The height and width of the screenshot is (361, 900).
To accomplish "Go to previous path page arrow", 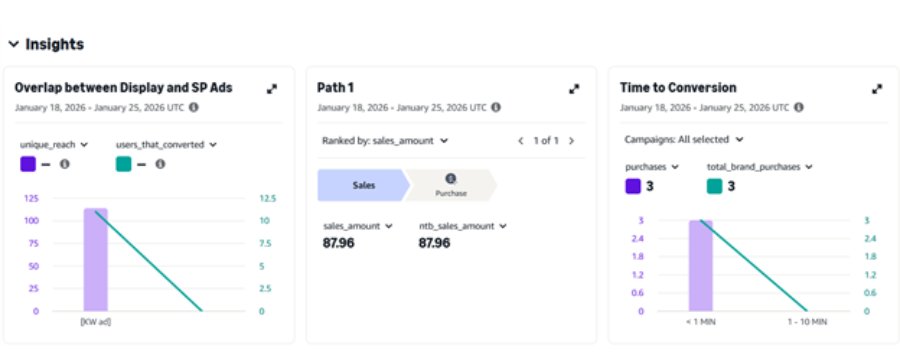I will pyautogui.click(x=521, y=141).
